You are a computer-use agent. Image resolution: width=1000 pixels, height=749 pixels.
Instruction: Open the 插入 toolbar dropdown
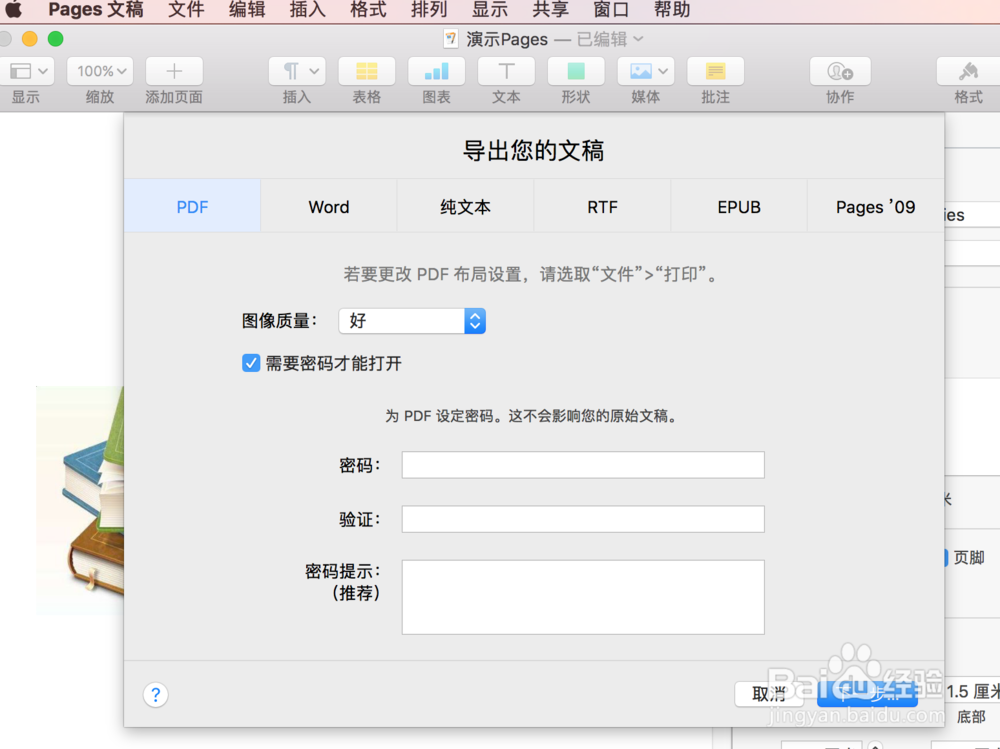296,71
